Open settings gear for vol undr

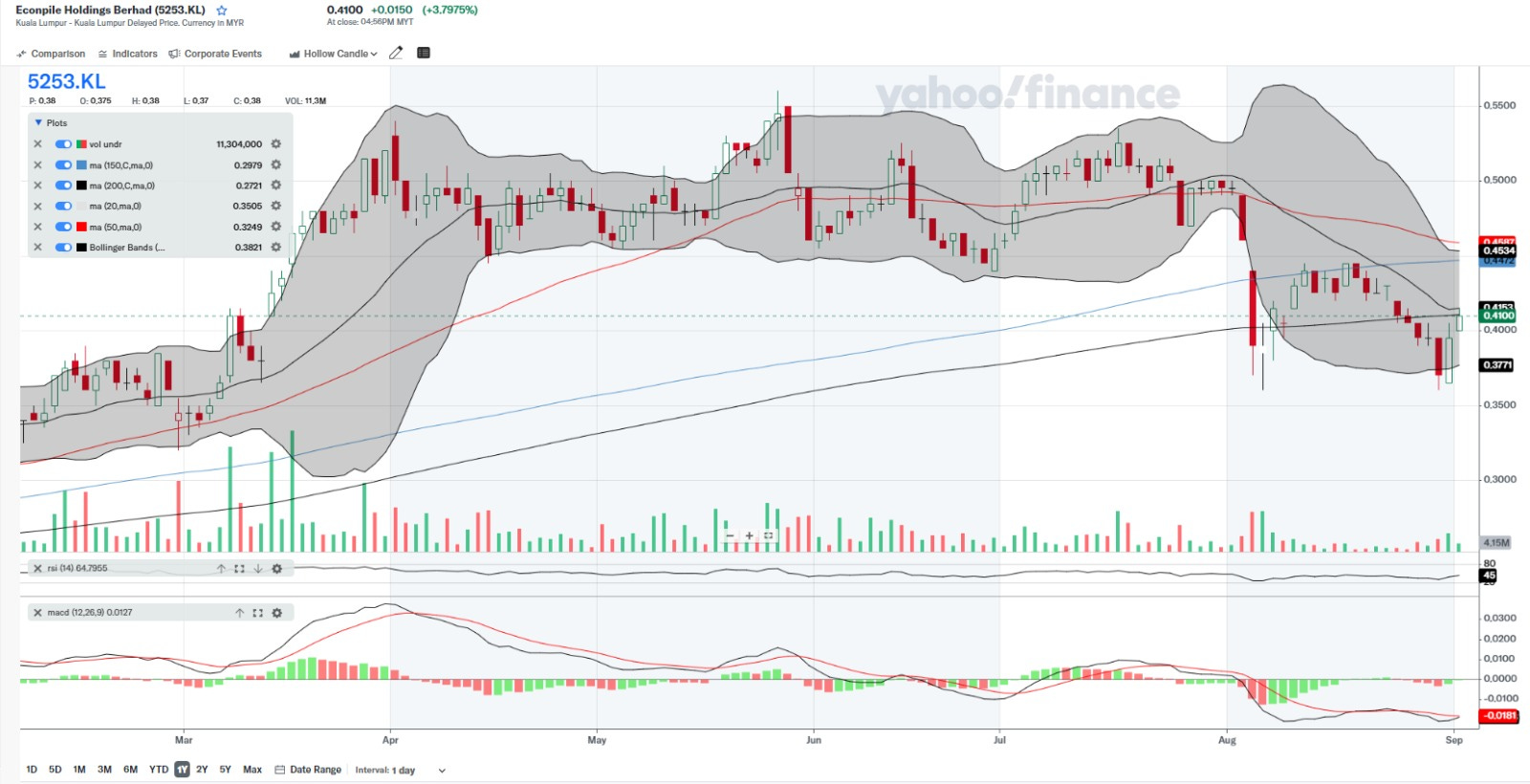276,144
